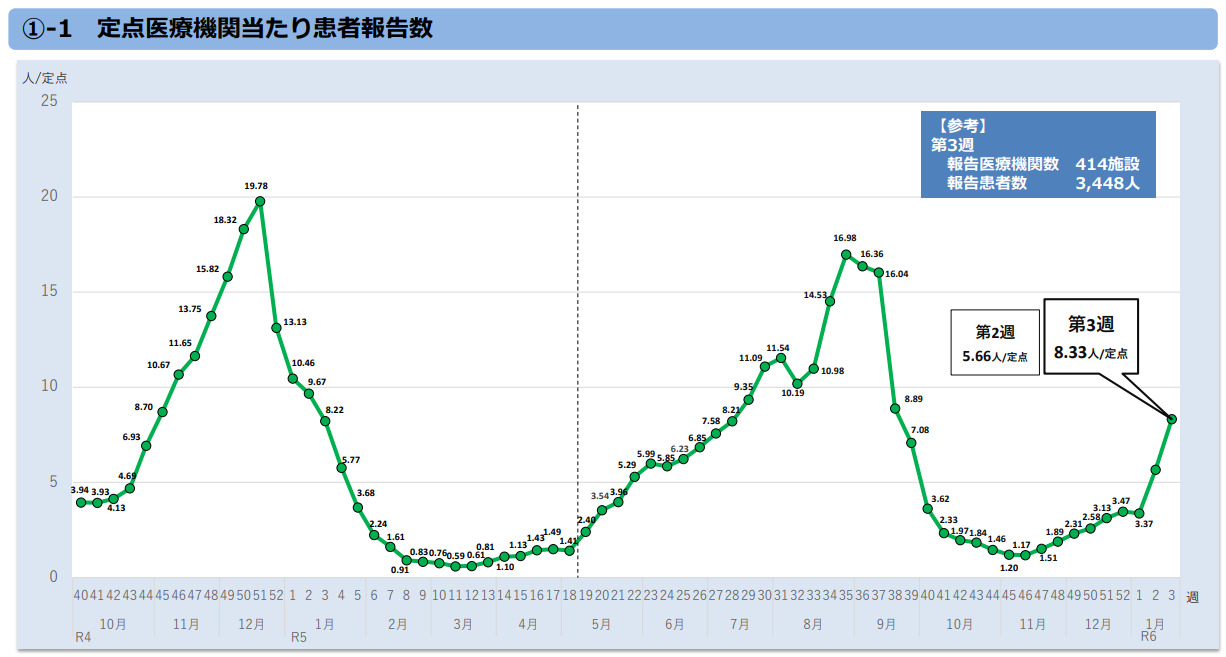Select the 第2週 5.66人/定点 callout box
This screenshot has height=657, width=1226.
(x=995, y=342)
